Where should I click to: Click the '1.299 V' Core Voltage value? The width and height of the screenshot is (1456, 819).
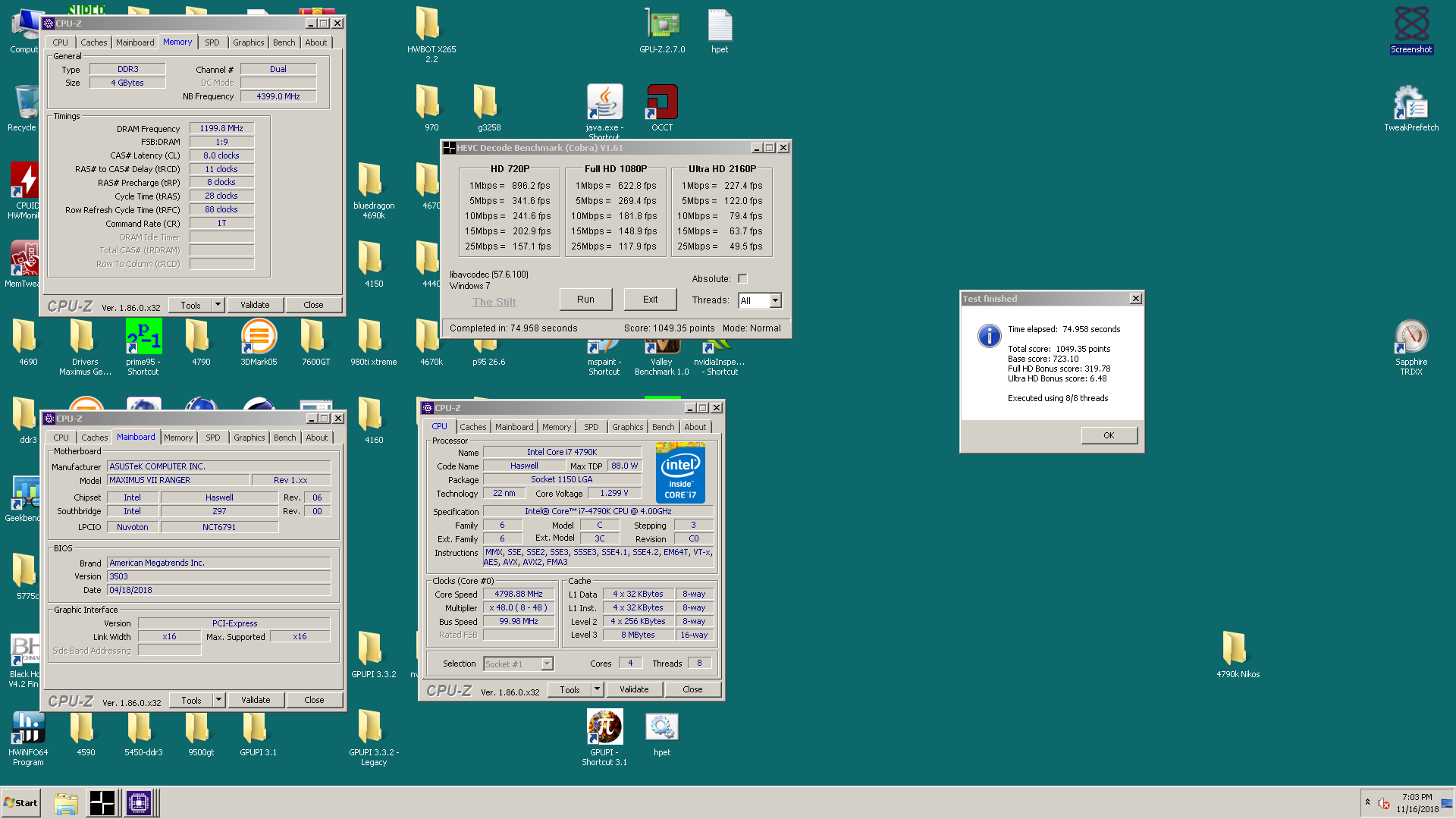(x=614, y=493)
